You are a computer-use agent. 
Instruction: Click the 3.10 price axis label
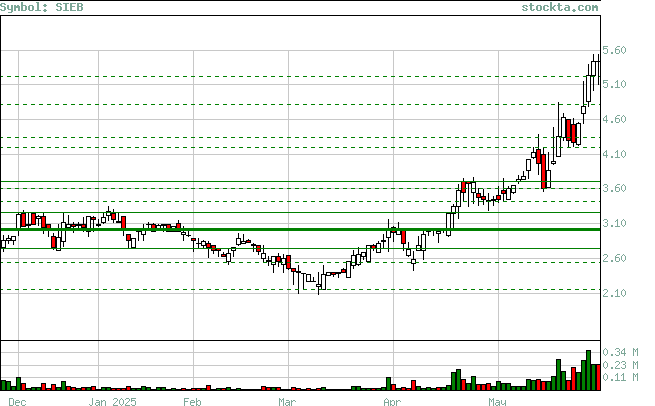point(614,223)
